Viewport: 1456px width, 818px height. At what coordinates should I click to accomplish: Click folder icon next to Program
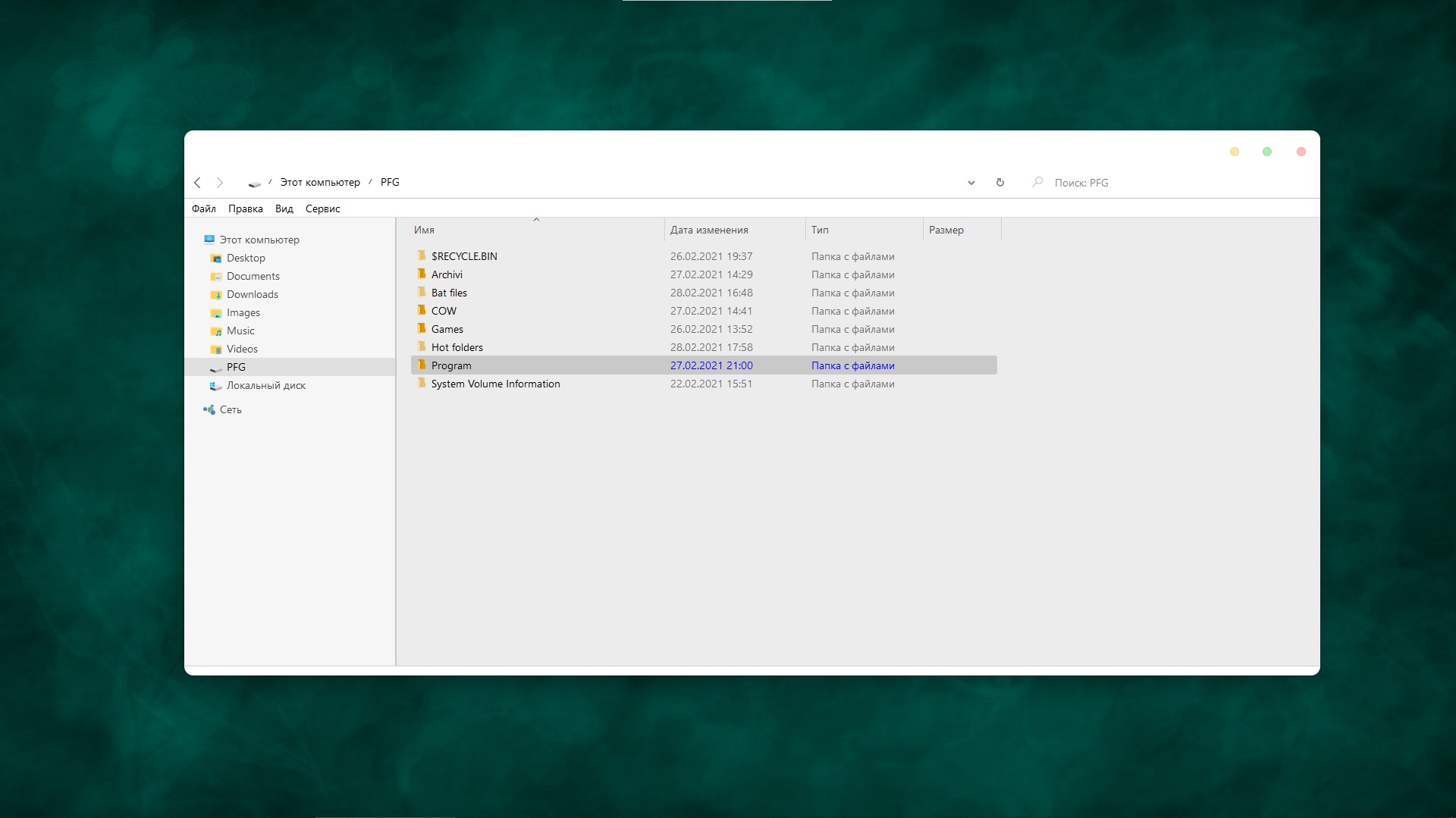pos(422,365)
